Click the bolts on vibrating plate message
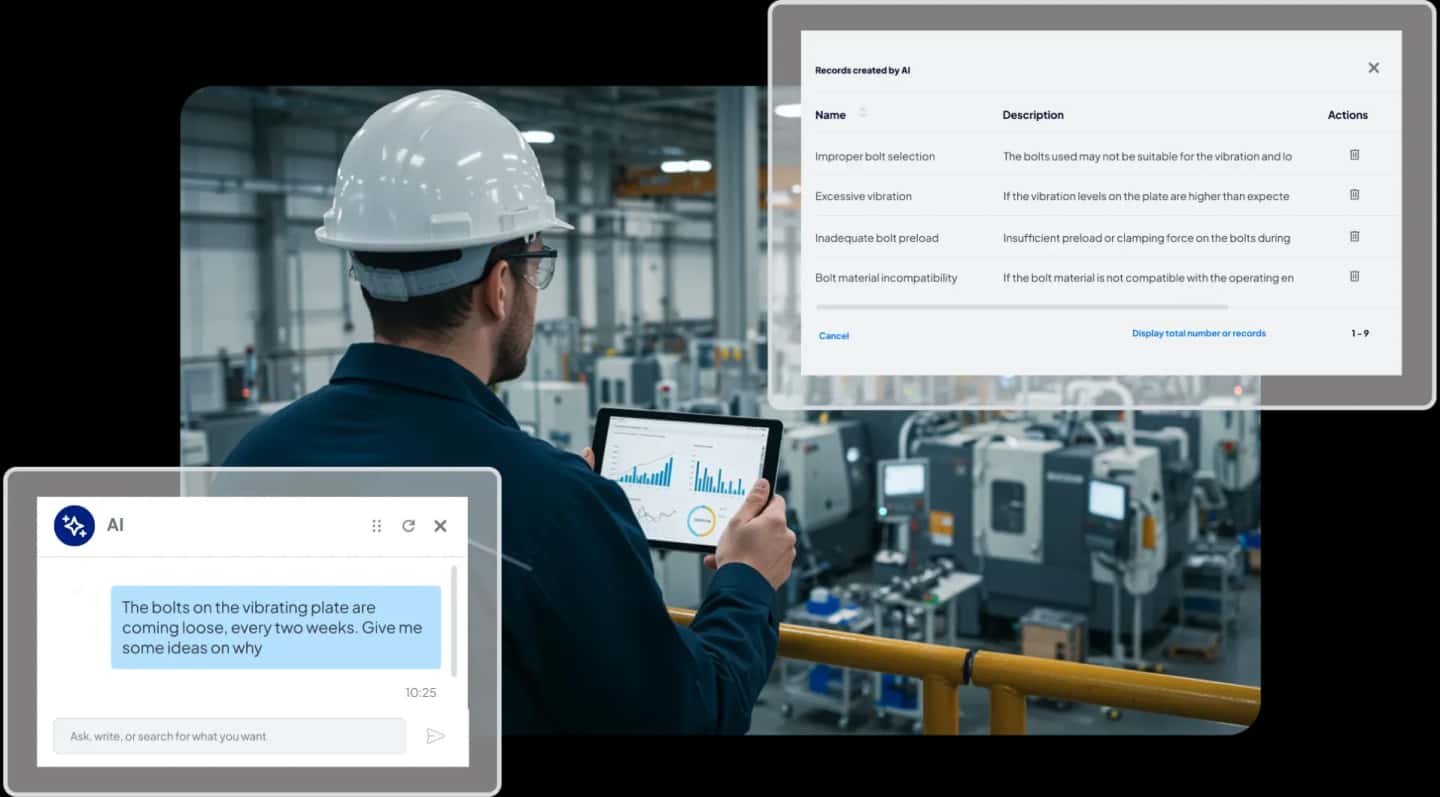 275,627
